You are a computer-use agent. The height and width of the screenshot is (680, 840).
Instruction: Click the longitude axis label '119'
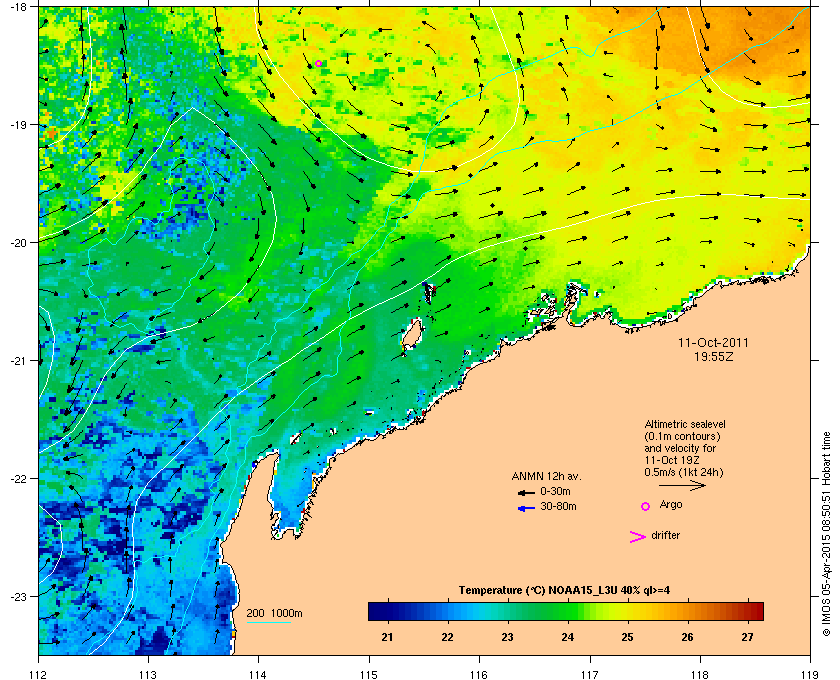pyautogui.click(x=811, y=675)
